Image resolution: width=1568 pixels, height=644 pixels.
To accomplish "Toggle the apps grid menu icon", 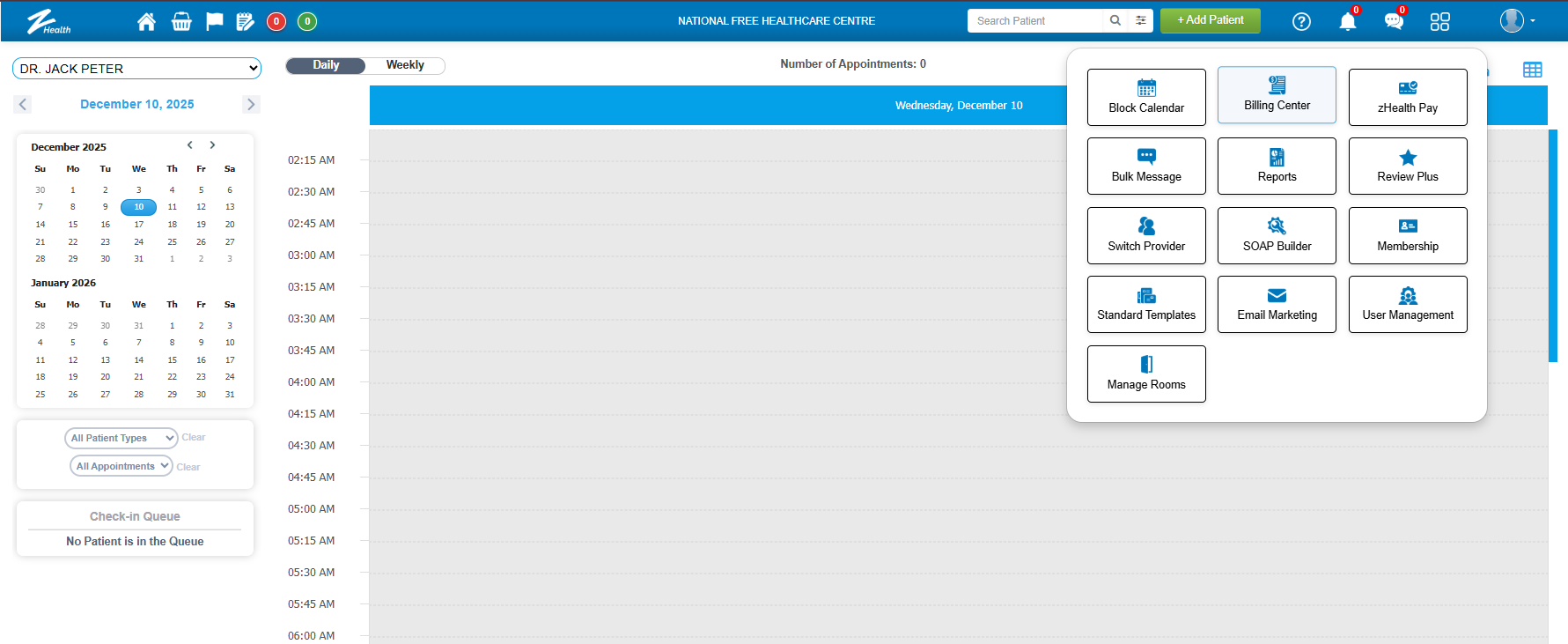I will pos(1439,21).
